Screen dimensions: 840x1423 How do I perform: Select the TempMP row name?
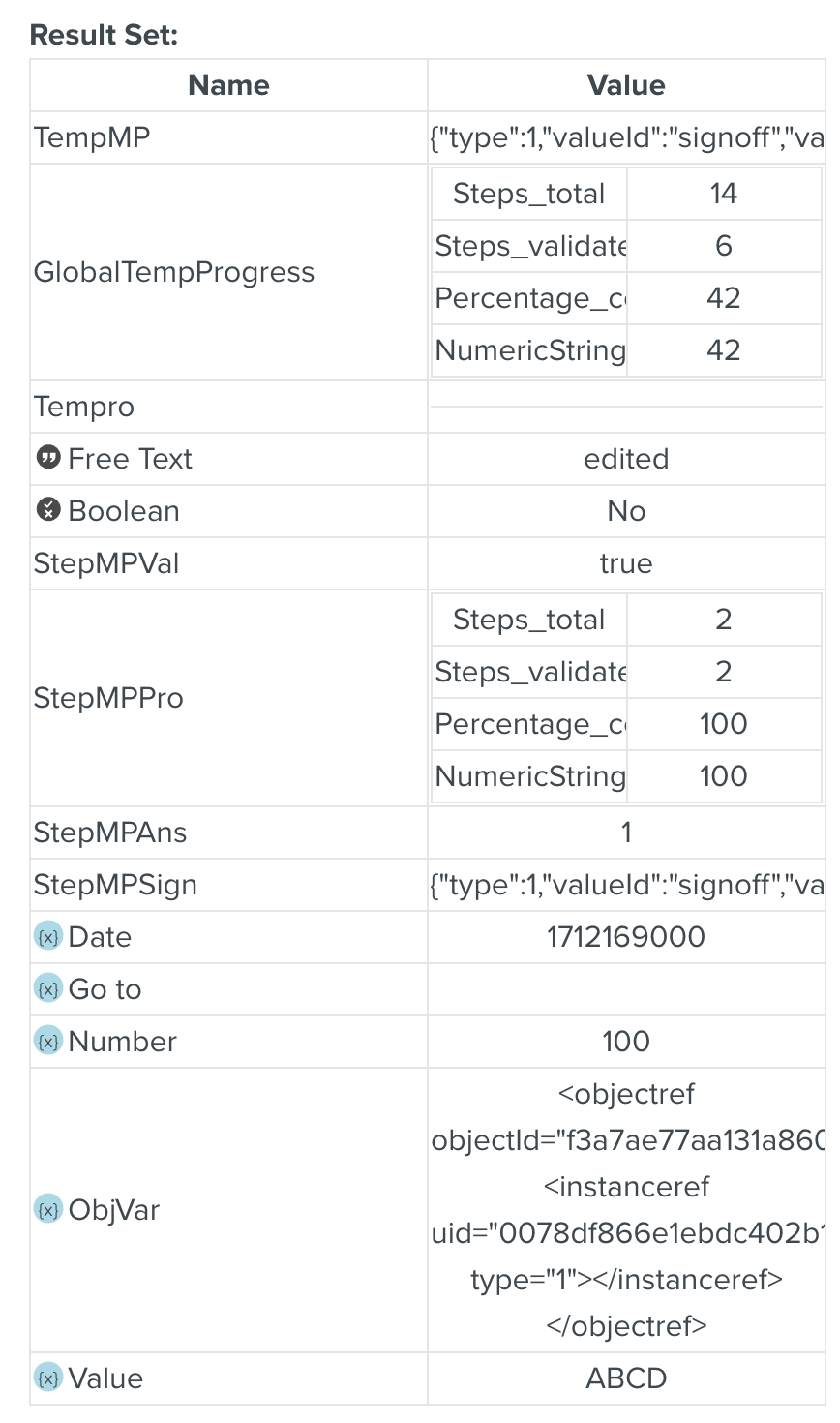(x=92, y=137)
